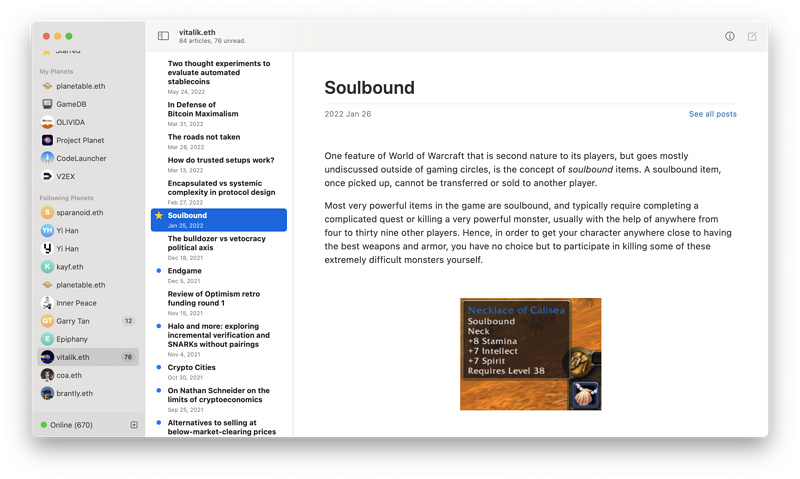
Task: Open the OLIVIDA planet
Action: tap(70, 122)
